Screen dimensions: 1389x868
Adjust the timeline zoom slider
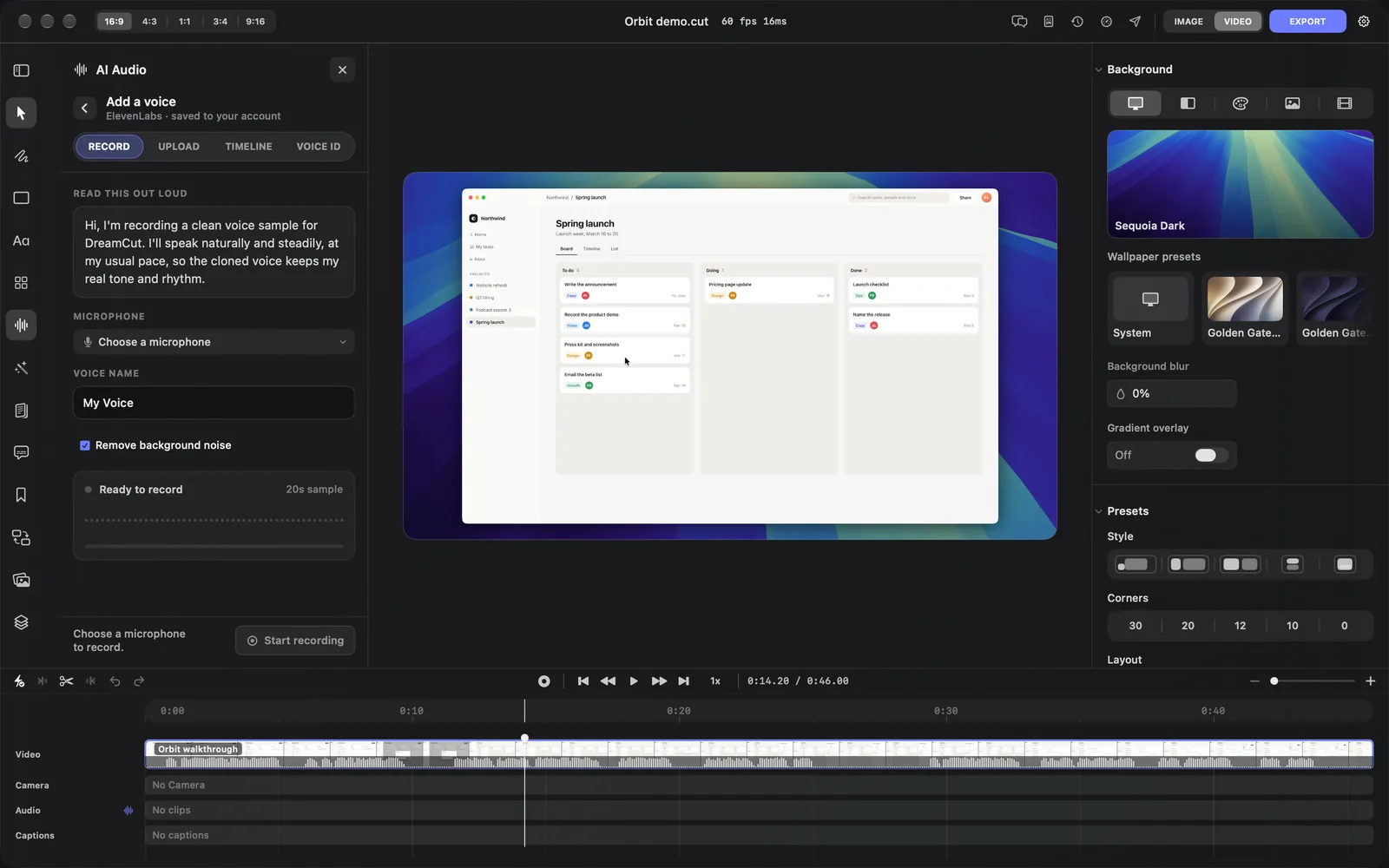(x=1313, y=681)
